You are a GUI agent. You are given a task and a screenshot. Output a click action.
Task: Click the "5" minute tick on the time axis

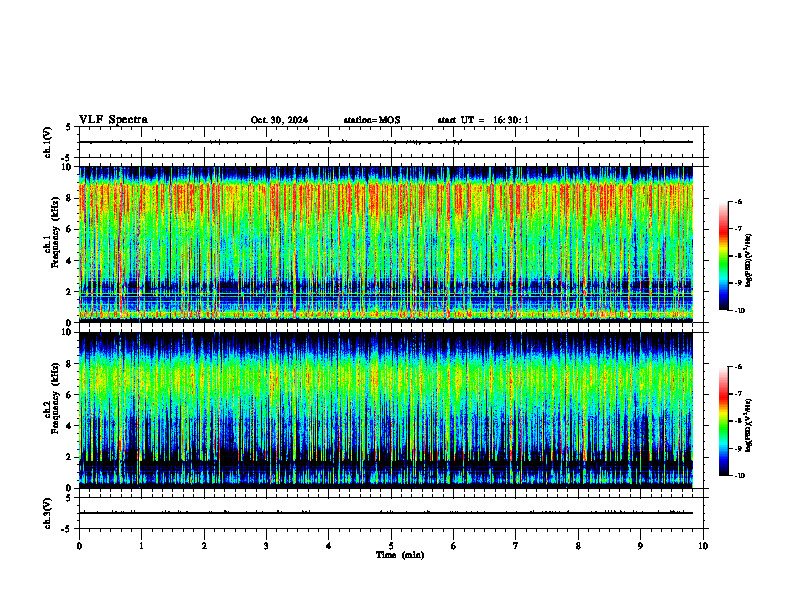[391, 546]
